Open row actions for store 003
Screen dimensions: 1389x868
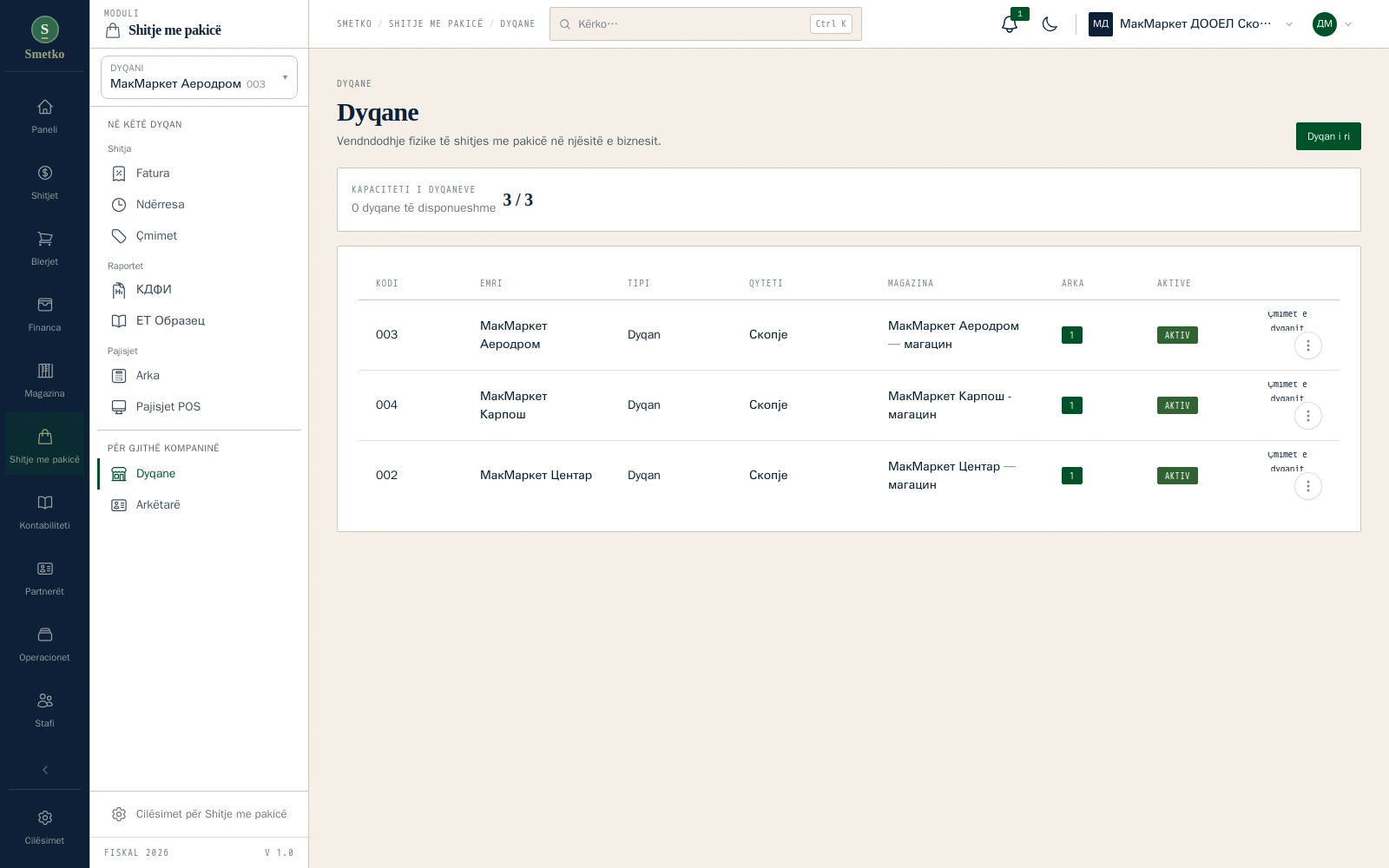[1307, 345]
